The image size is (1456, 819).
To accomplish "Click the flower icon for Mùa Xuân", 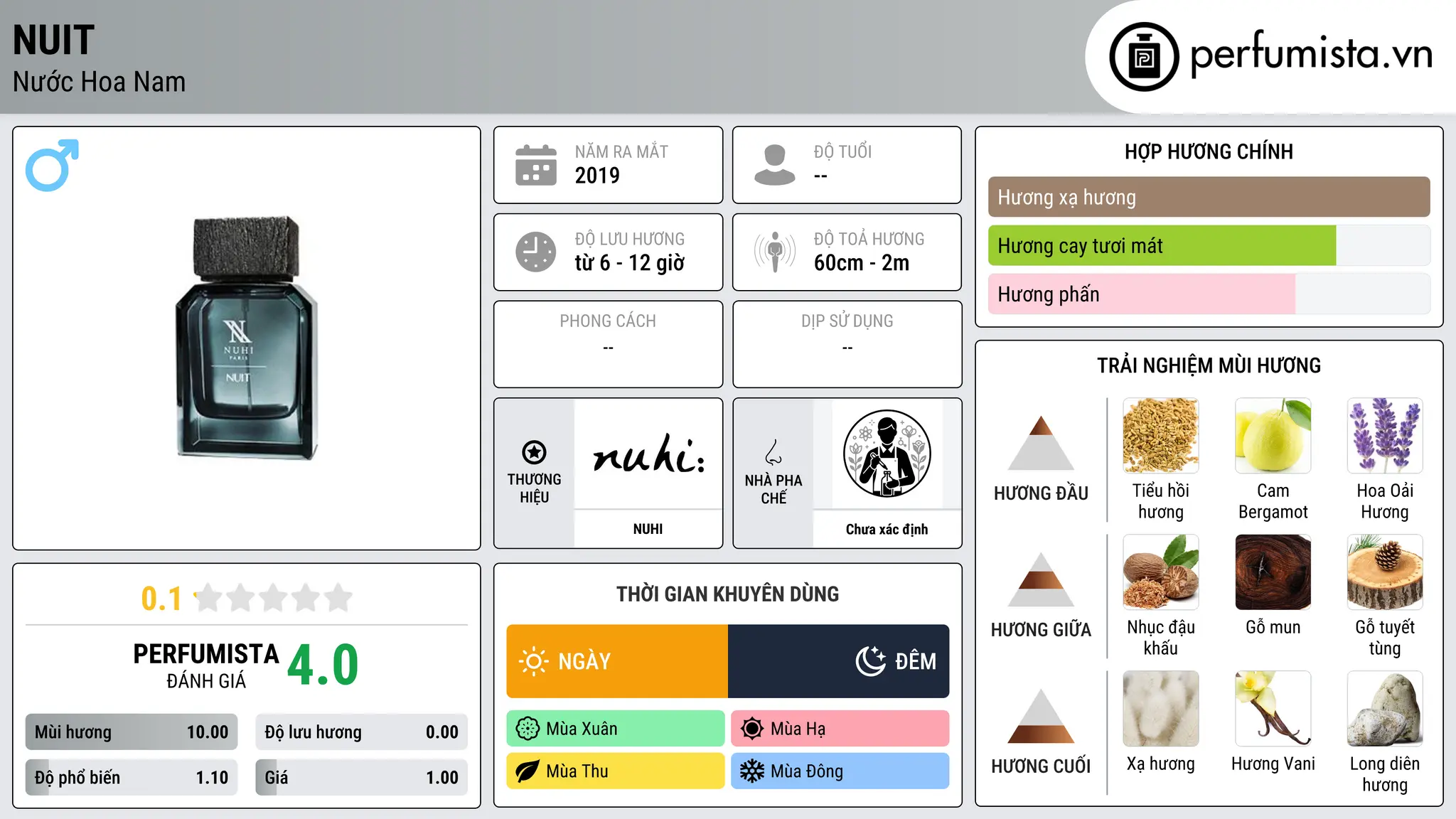I will [528, 729].
